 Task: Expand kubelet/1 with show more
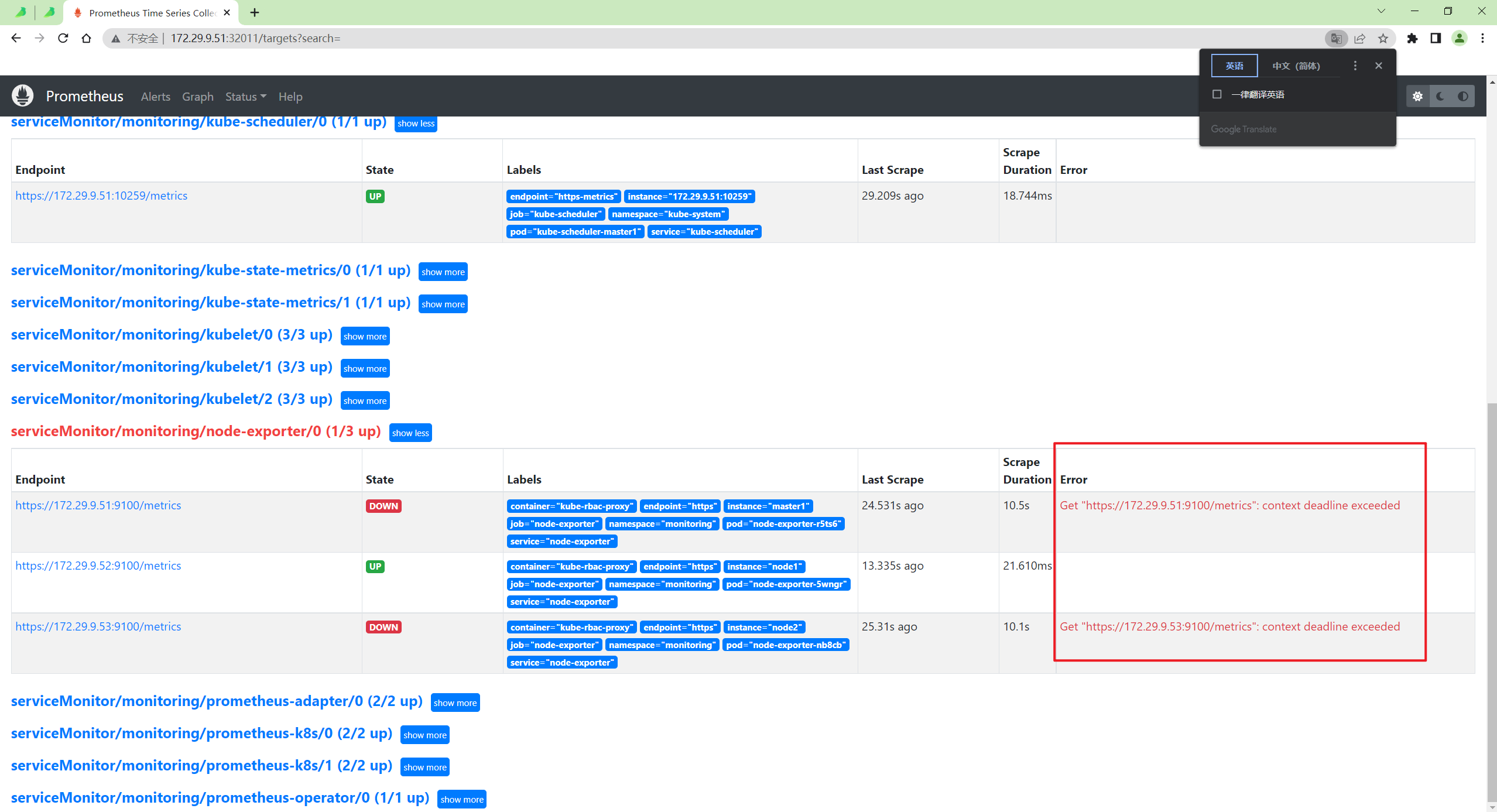[365, 368]
